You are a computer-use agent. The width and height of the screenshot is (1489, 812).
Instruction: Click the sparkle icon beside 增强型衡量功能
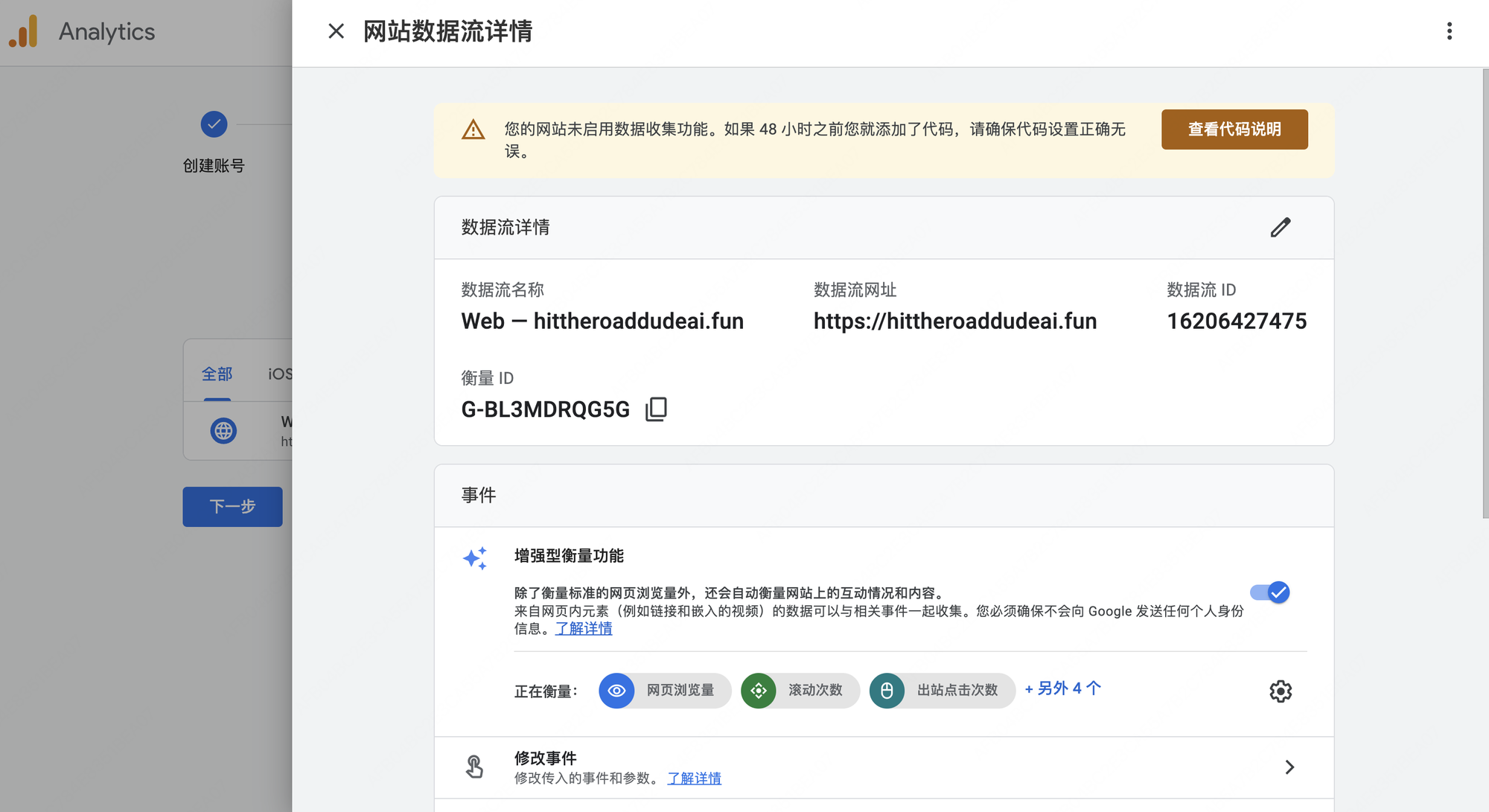click(475, 558)
